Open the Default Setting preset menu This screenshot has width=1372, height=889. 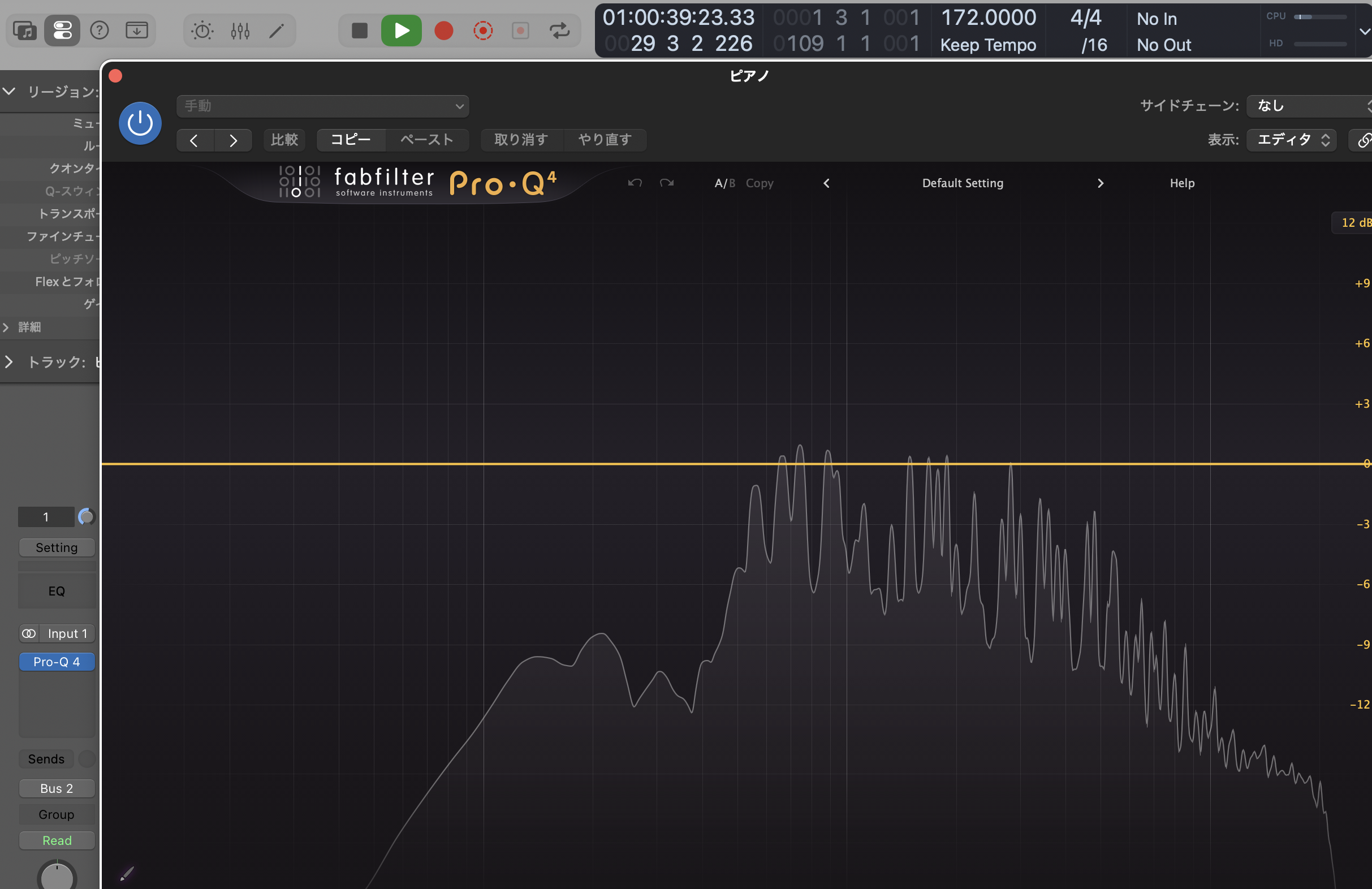click(963, 183)
